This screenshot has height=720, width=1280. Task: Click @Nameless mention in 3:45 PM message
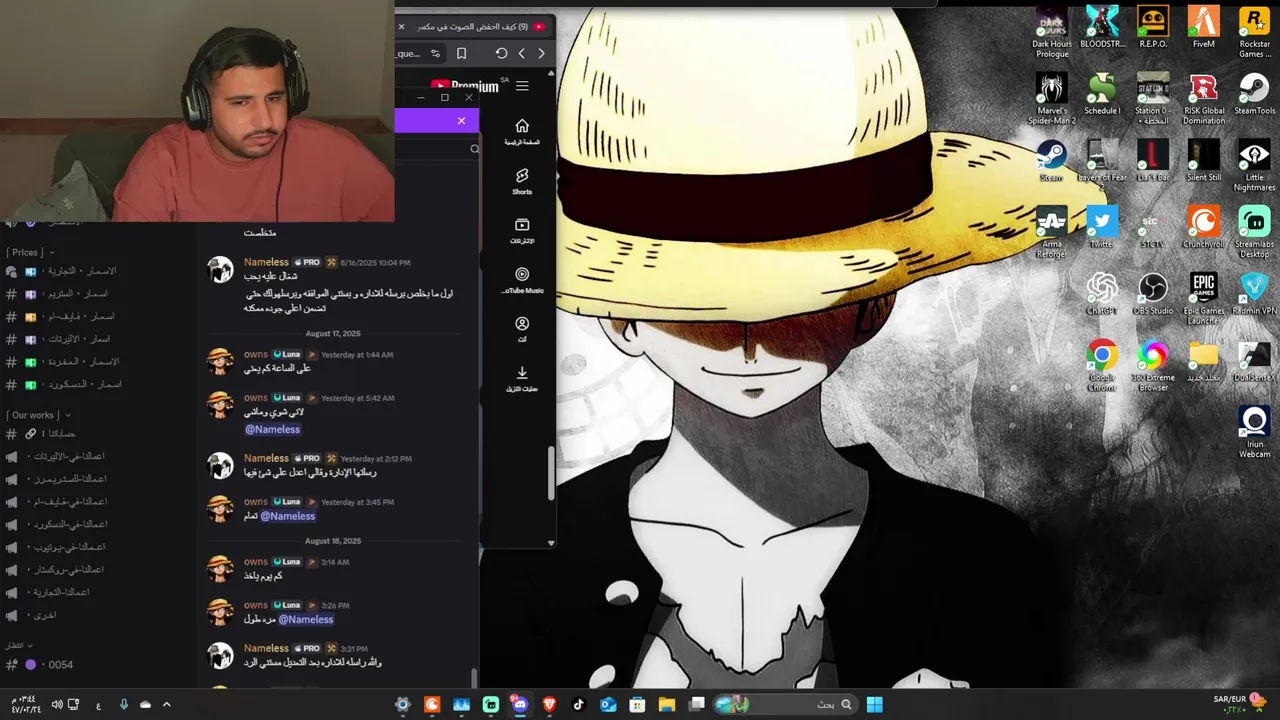tap(288, 516)
